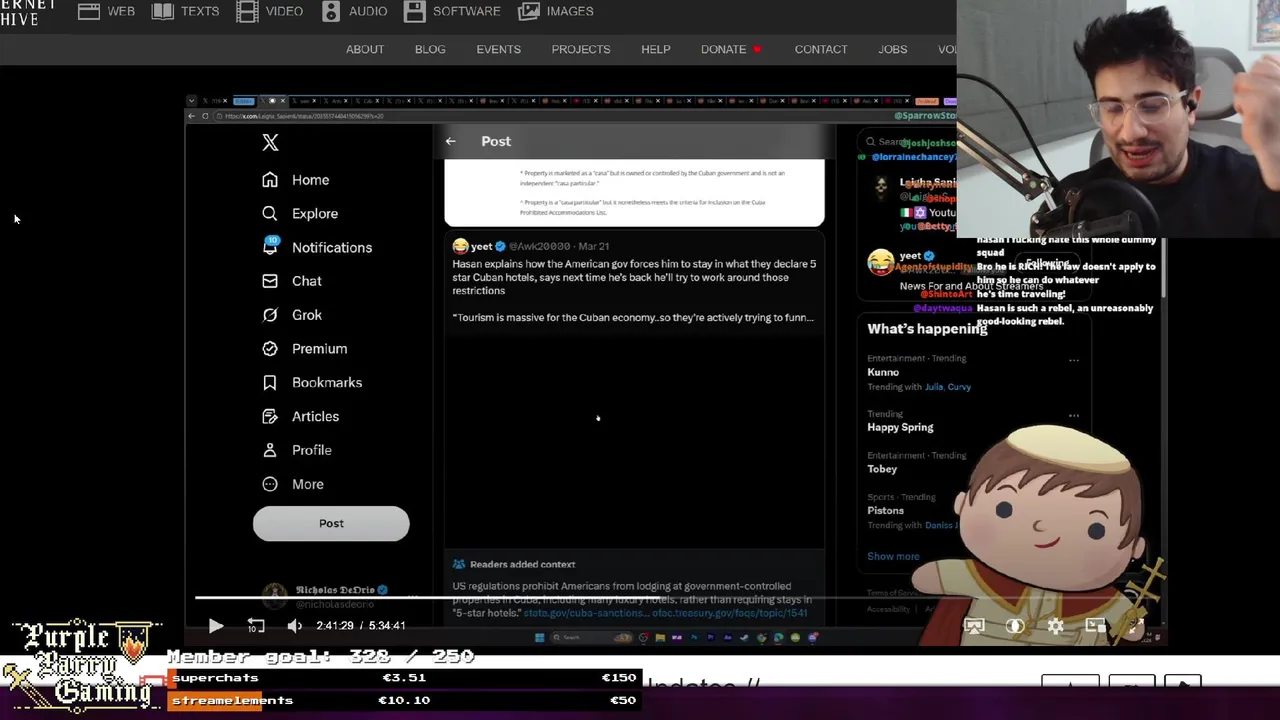Click the video timestamp 2:41:29 / 5:34:41

click(361, 625)
